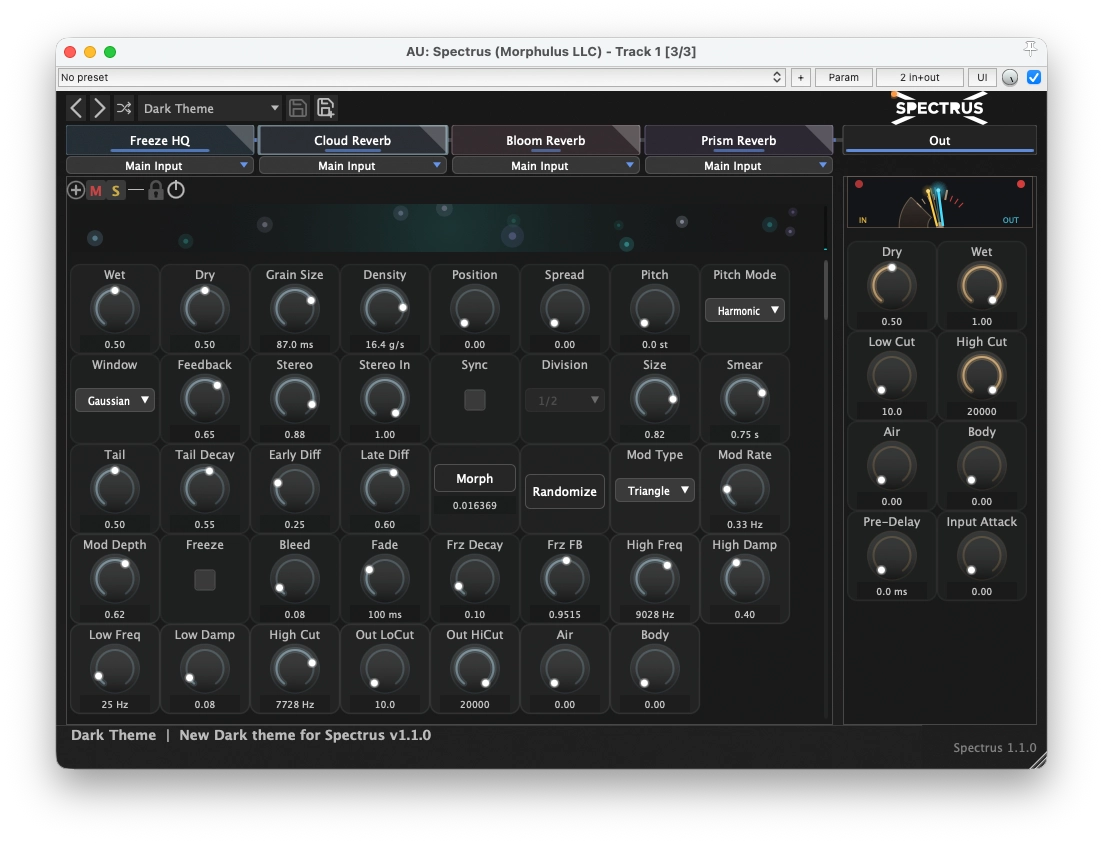Click the next preset arrow

99,108
